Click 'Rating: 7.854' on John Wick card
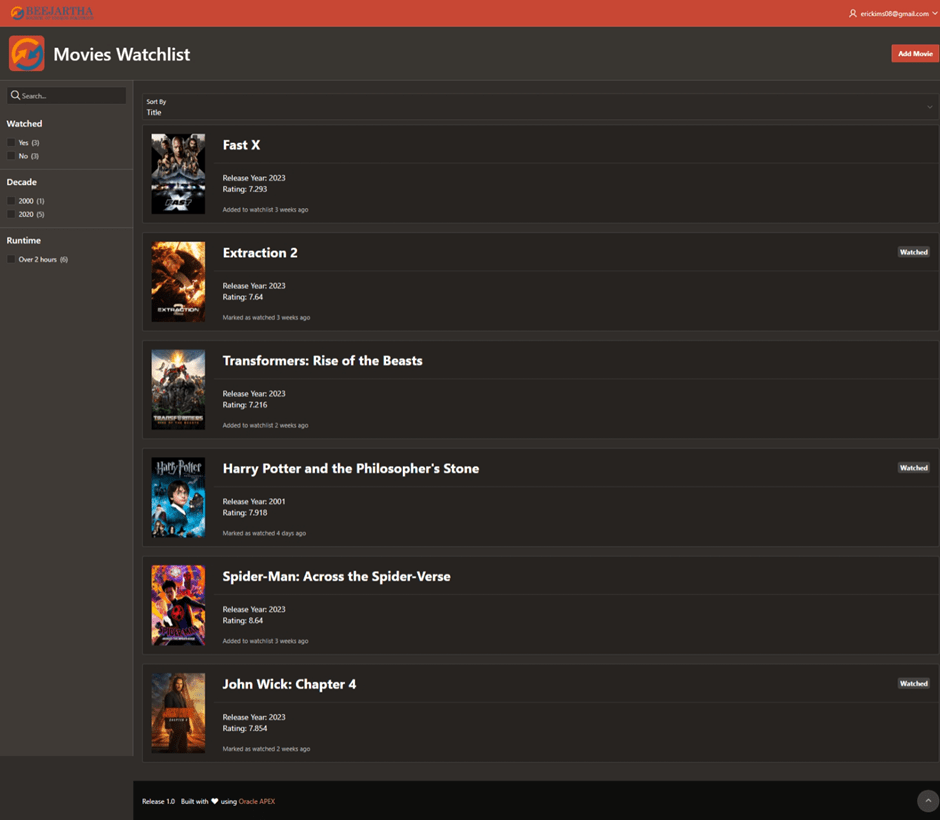The image size is (940, 820). pos(245,729)
